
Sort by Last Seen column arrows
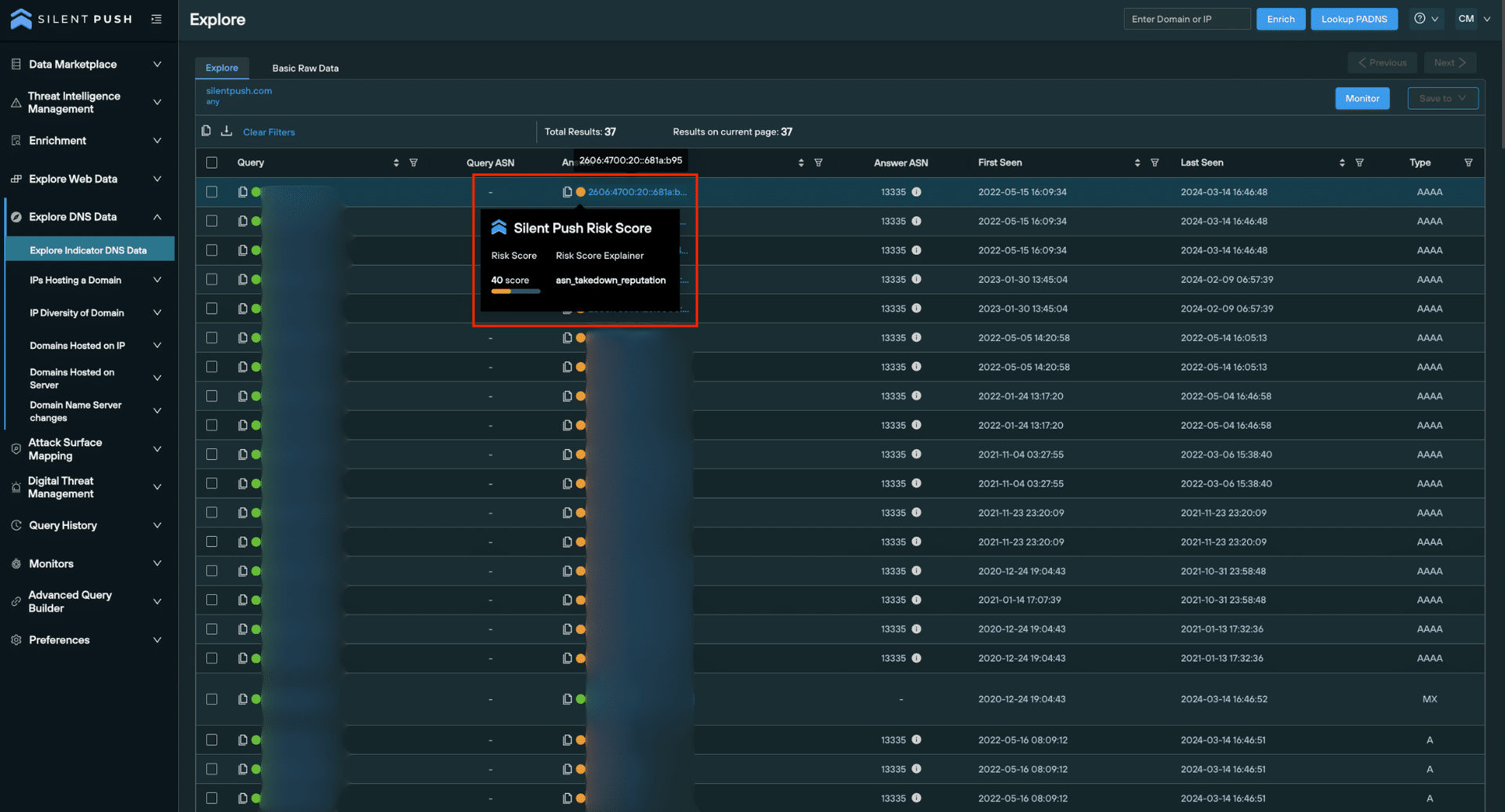point(1342,163)
